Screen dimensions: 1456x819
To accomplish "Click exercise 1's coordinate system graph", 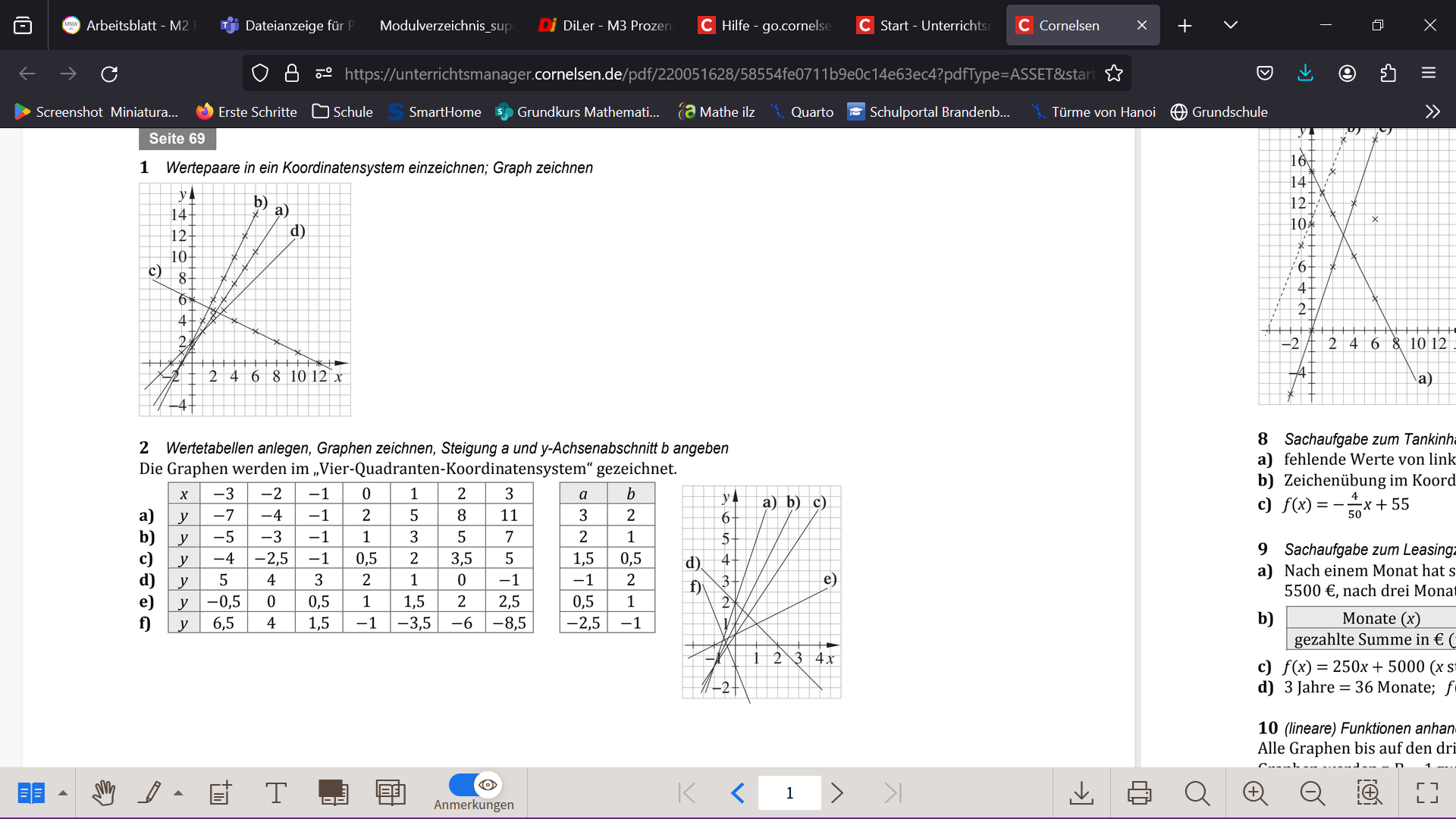I will point(245,300).
